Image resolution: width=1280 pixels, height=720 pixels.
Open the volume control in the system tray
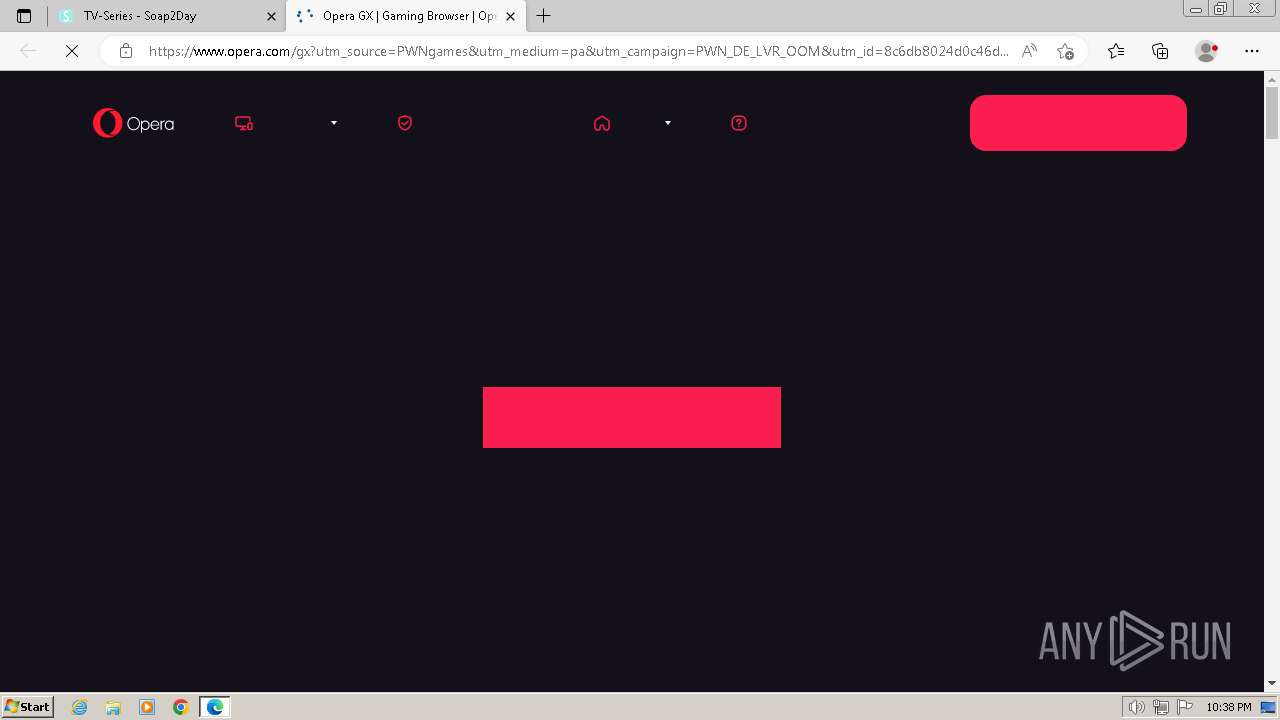1136,707
